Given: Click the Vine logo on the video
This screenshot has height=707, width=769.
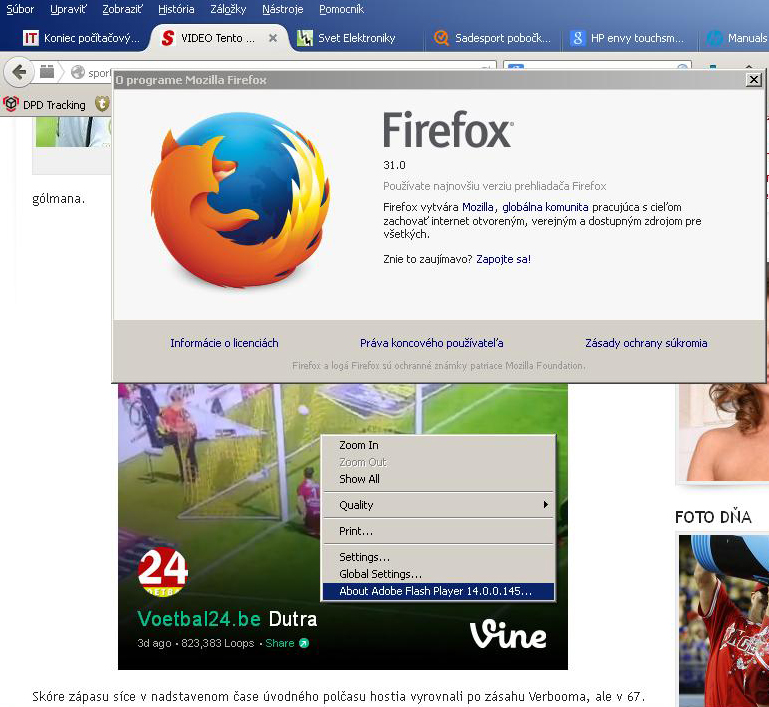Looking at the screenshot, I should (508, 634).
